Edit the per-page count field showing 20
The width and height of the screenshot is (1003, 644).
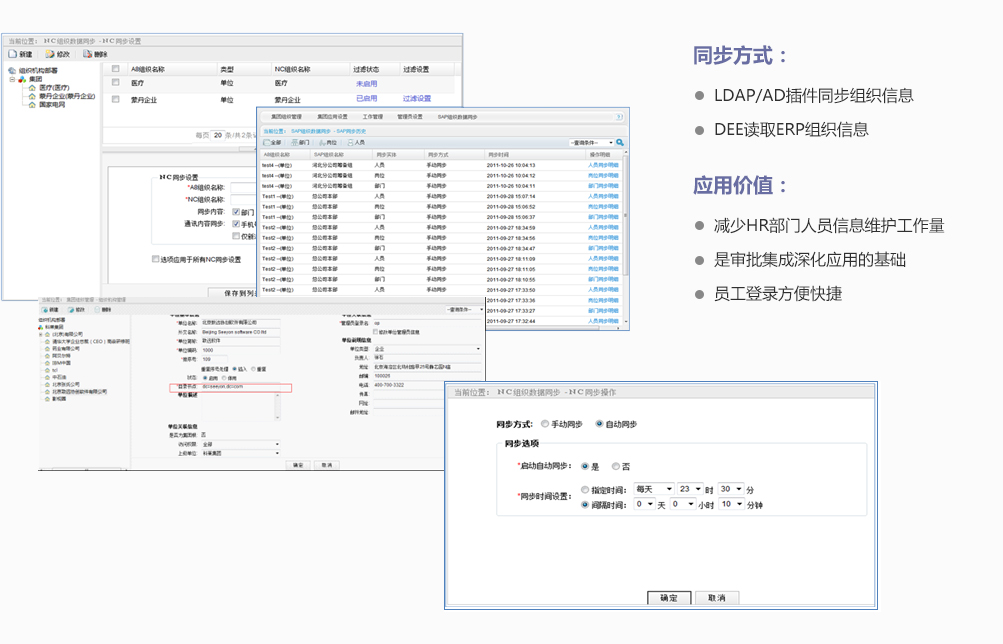click(218, 135)
